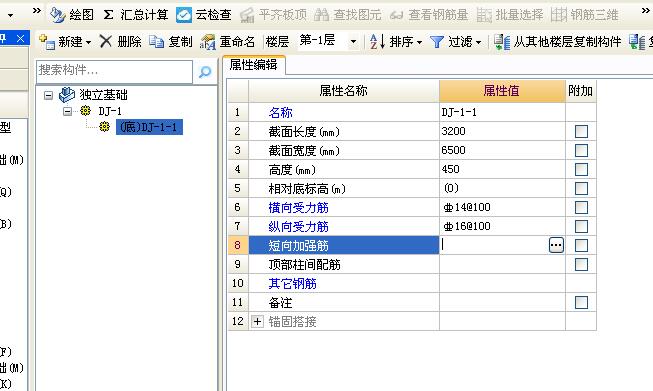Image resolution: width=653 pixels, height=391 pixels.
Task: Open 排序 dropdown arrow
Action: (419, 42)
